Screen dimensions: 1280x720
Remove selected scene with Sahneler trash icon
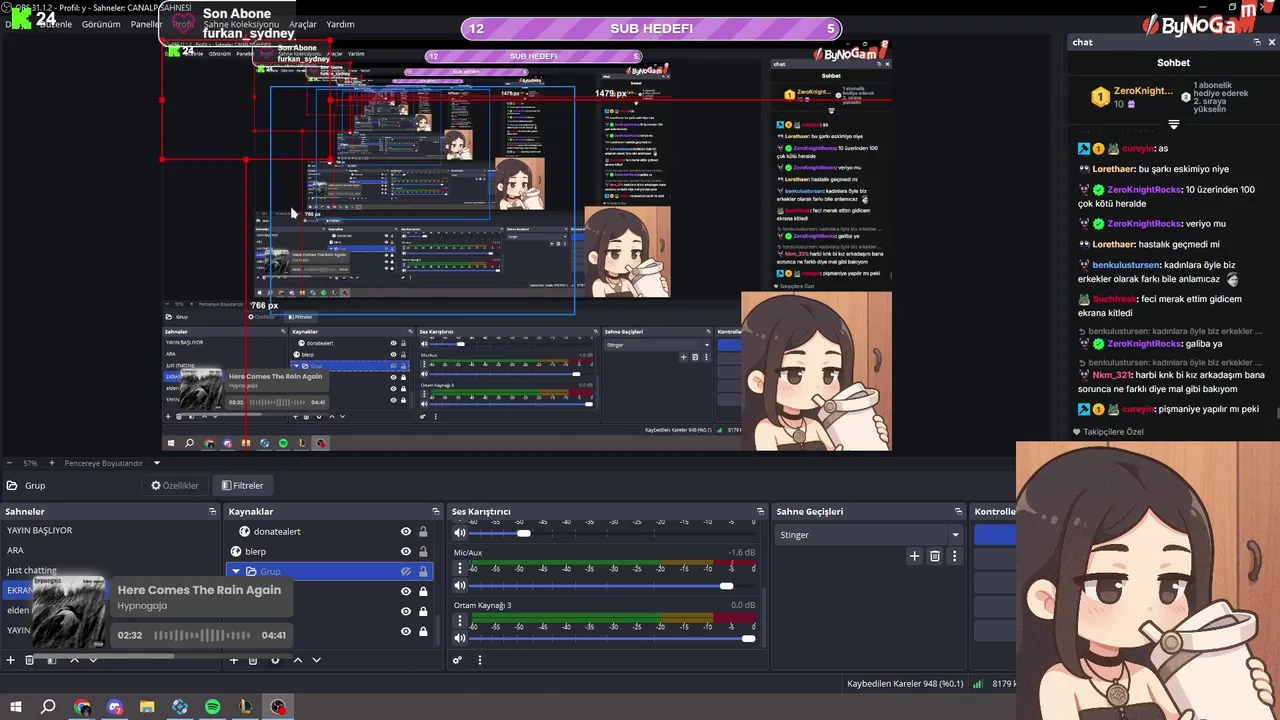[30, 660]
